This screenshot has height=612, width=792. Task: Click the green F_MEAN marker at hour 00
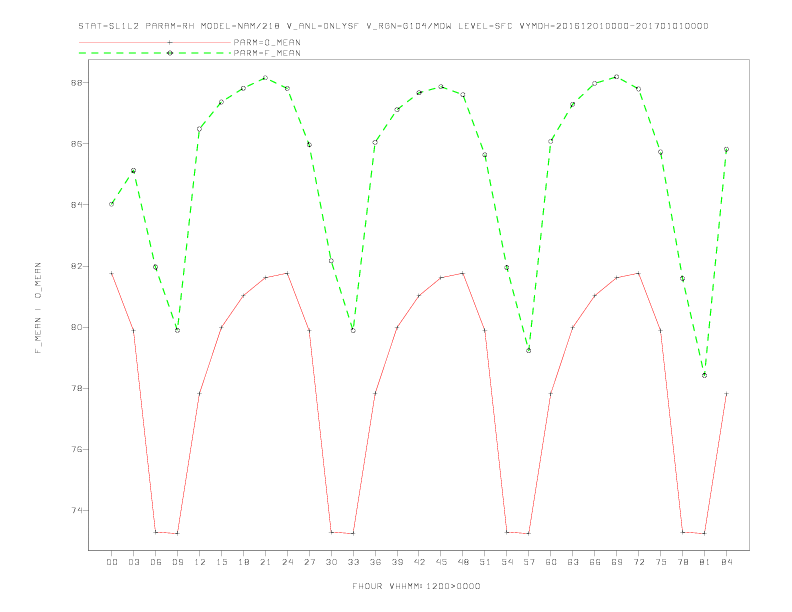pyautogui.click(x=112, y=204)
